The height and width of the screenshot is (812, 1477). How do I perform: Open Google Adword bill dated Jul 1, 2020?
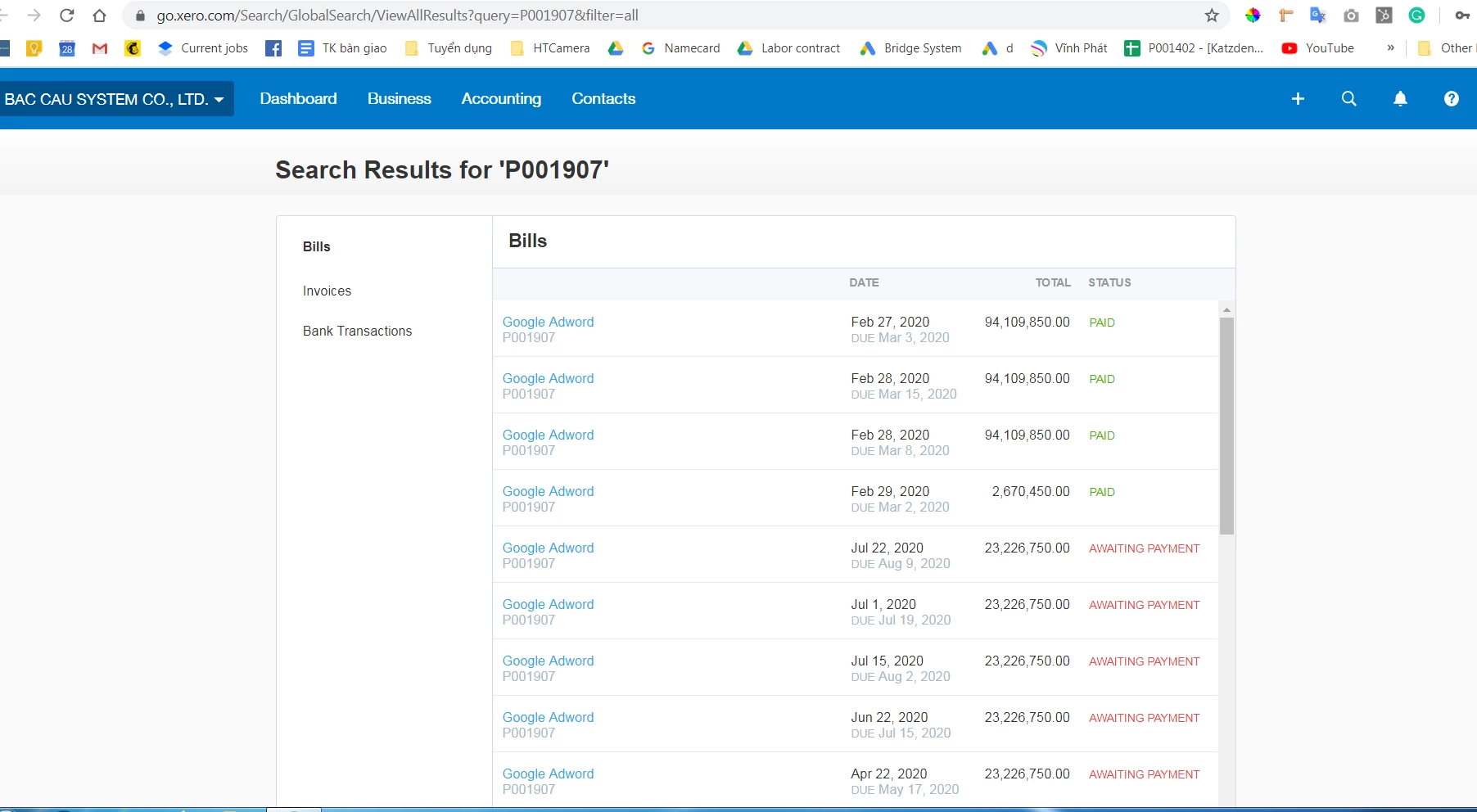coord(548,605)
